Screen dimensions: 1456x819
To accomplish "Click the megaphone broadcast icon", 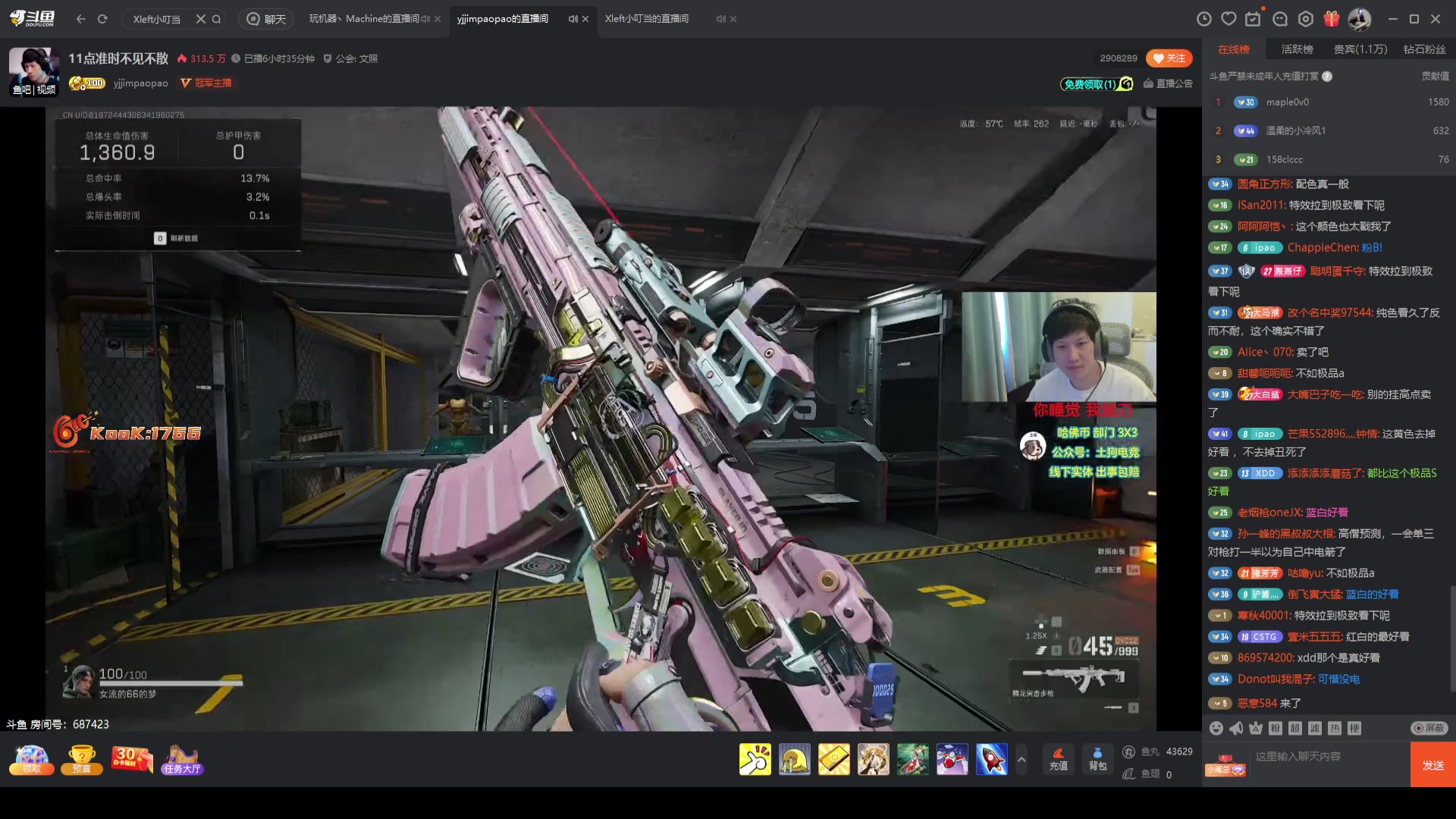I will click(1236, 728).
